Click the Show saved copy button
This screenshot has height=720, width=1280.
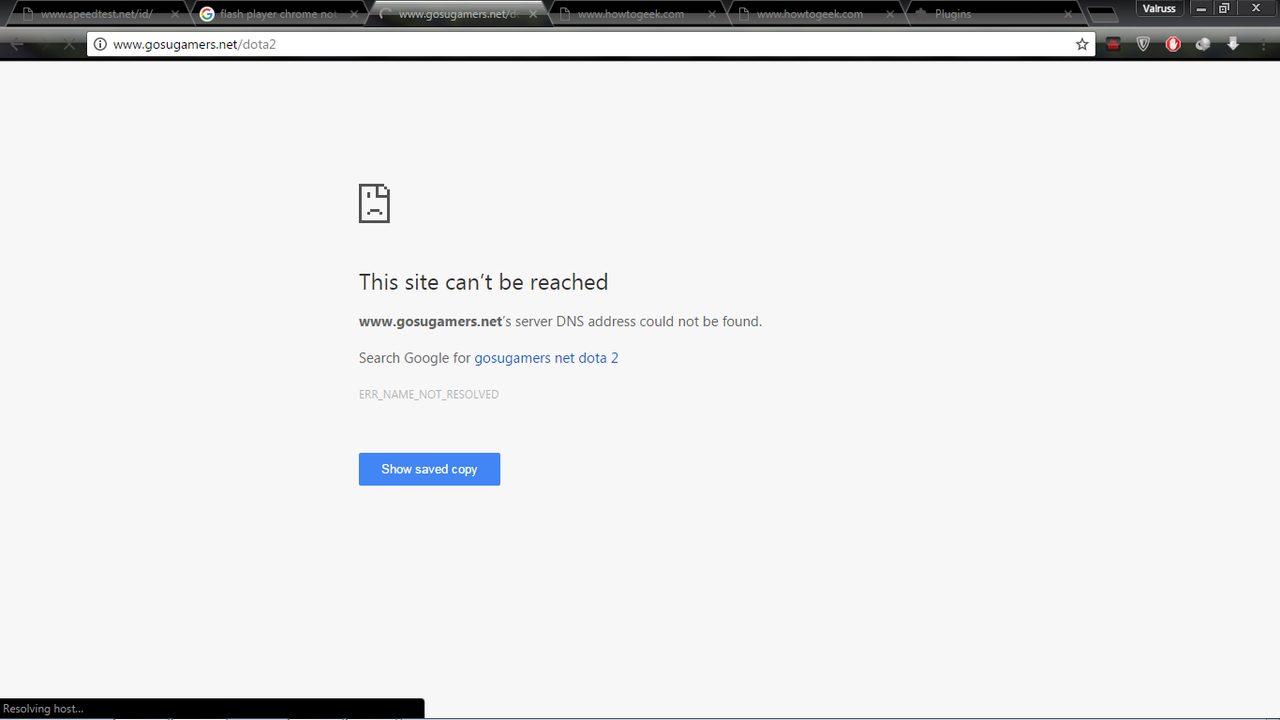[x=429, y=469]
